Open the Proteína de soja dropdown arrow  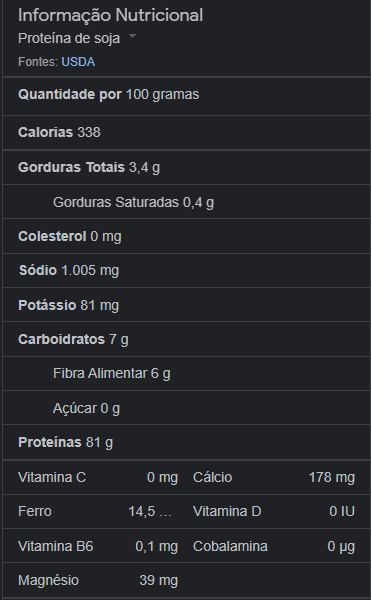[132, 36]
